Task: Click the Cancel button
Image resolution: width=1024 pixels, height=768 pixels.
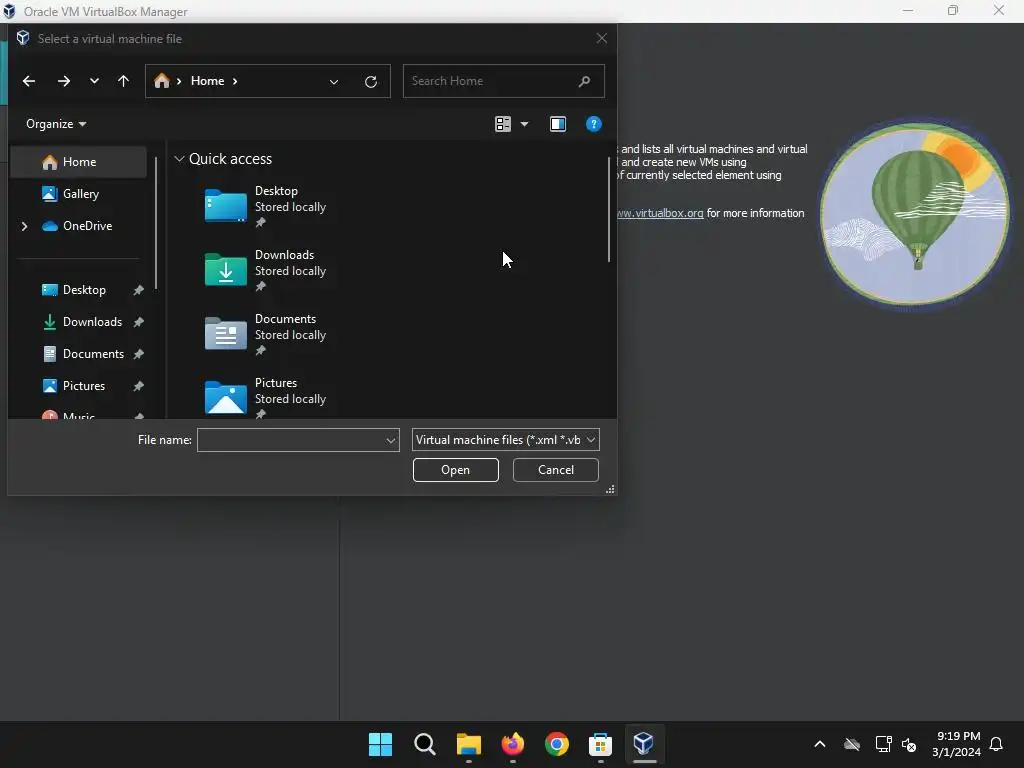Action: (556, 470)
